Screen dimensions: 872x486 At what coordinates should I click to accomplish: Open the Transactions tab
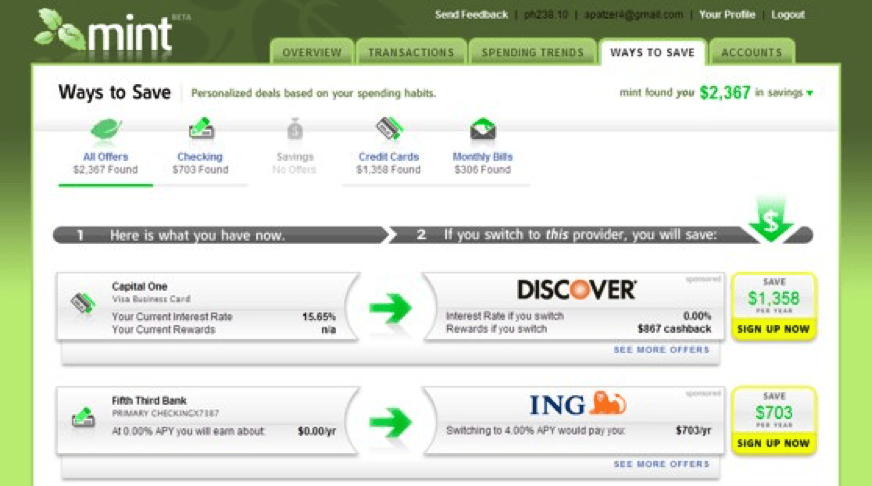click(411, 52)
